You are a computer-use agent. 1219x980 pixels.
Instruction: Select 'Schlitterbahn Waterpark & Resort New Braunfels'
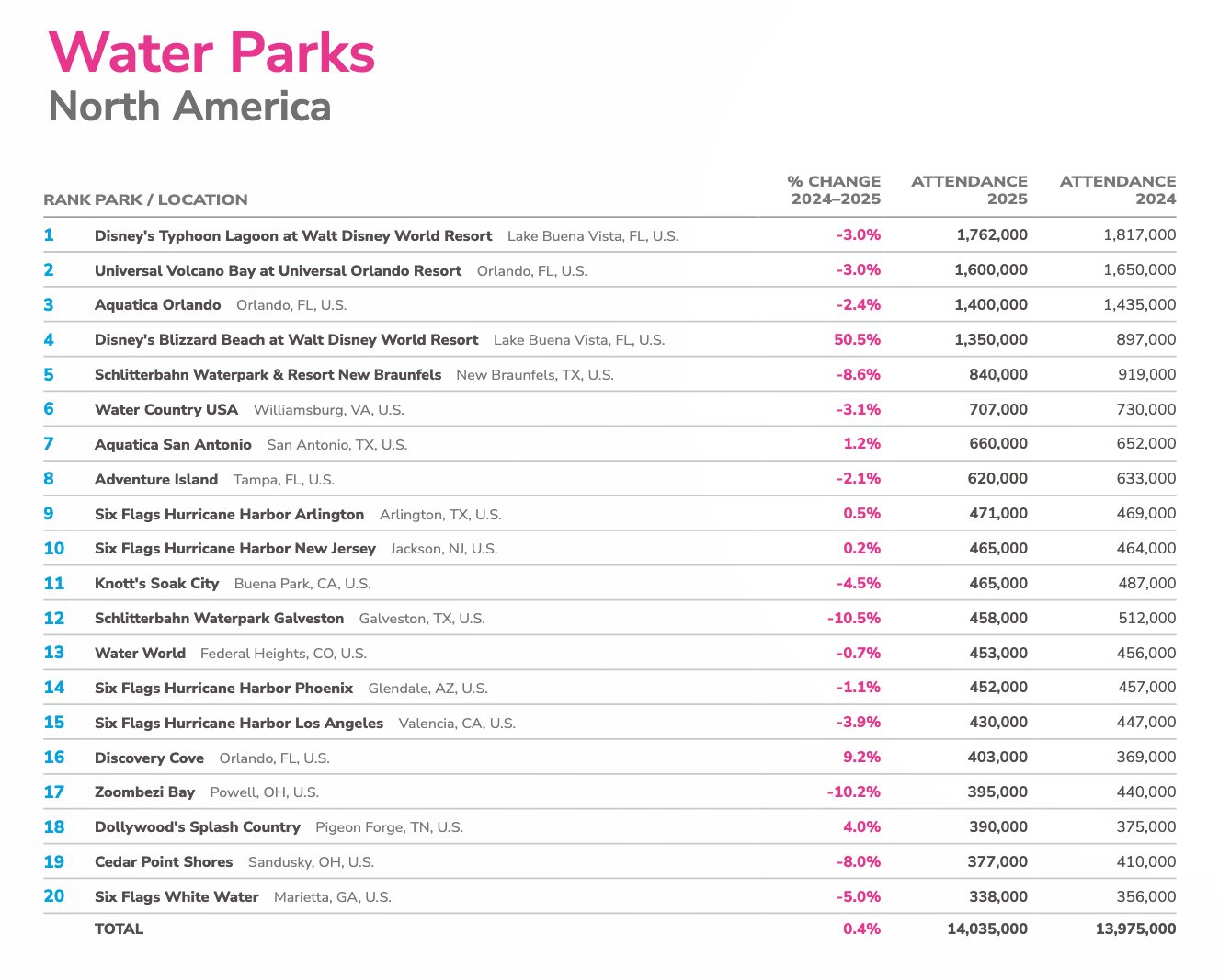pyautogui.click(x=268, y=375)
